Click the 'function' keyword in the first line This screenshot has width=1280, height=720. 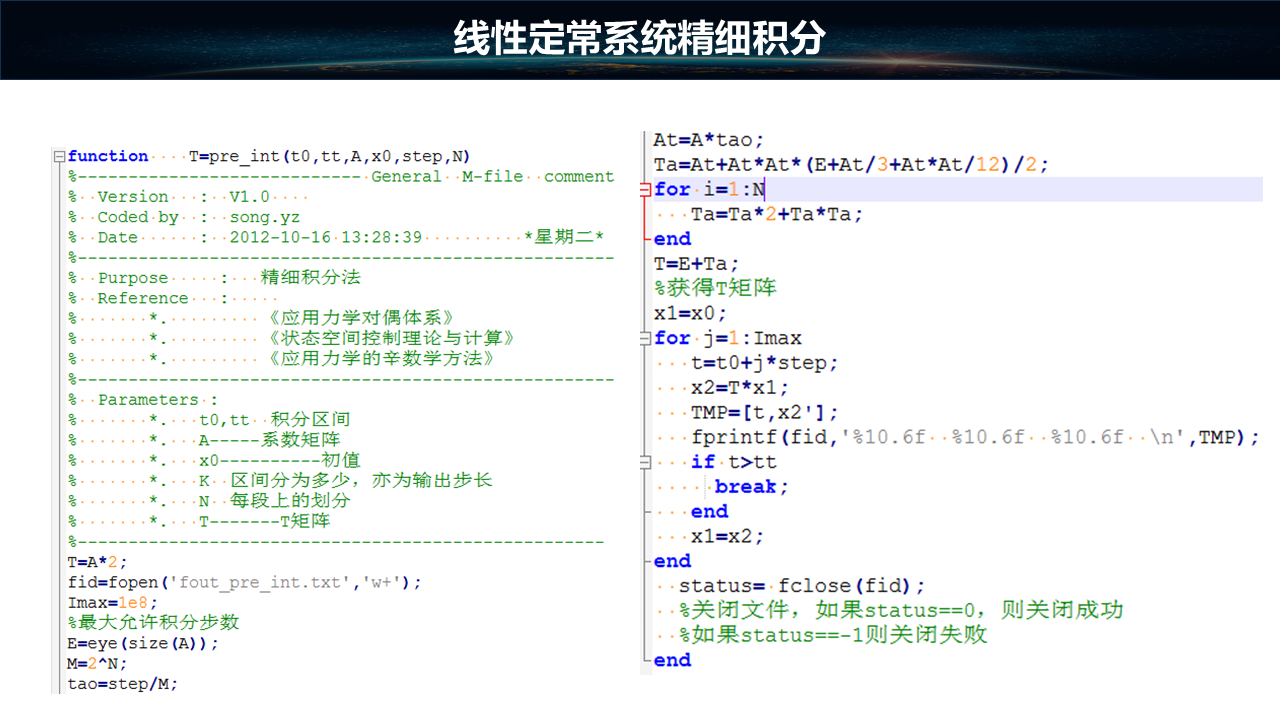(x=108, y=156)
